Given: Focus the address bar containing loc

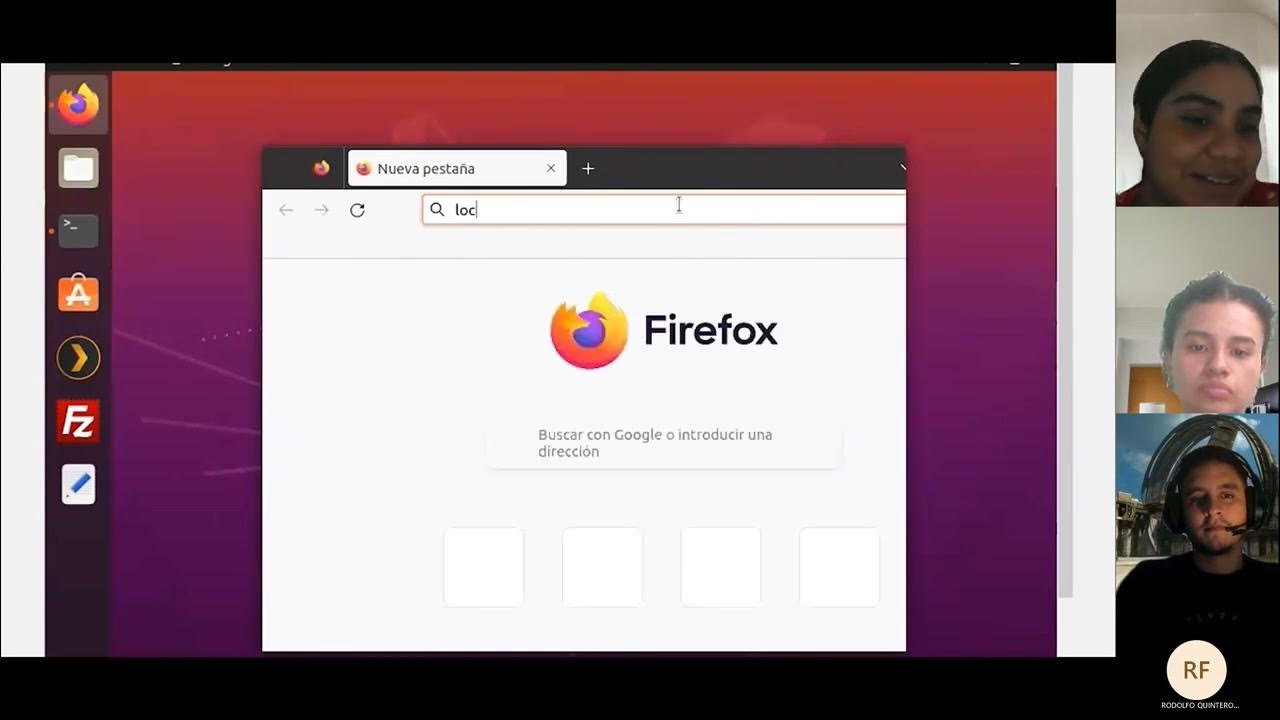Looking at the screenshot, I should point(664,210).
